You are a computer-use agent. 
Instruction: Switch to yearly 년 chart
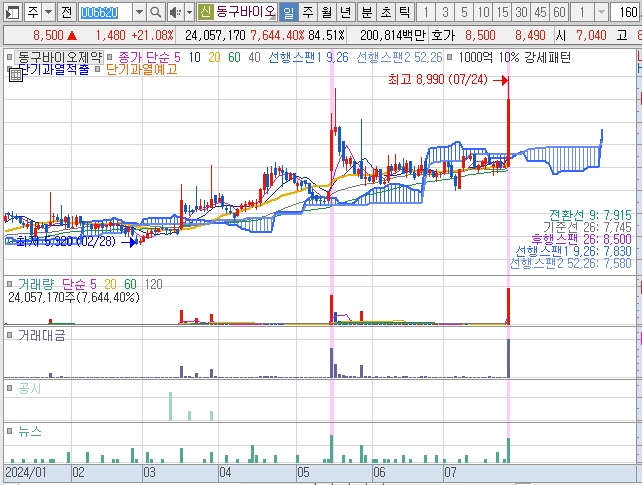tap(346, 12)
